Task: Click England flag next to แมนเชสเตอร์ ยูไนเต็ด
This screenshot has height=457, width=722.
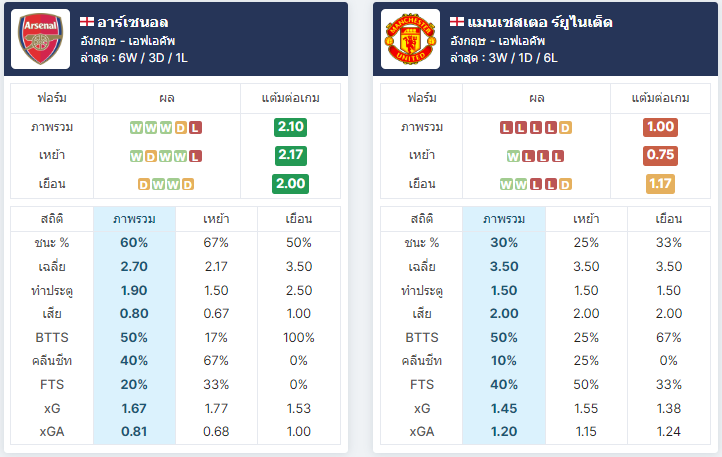Action: (x=457, y=22)
